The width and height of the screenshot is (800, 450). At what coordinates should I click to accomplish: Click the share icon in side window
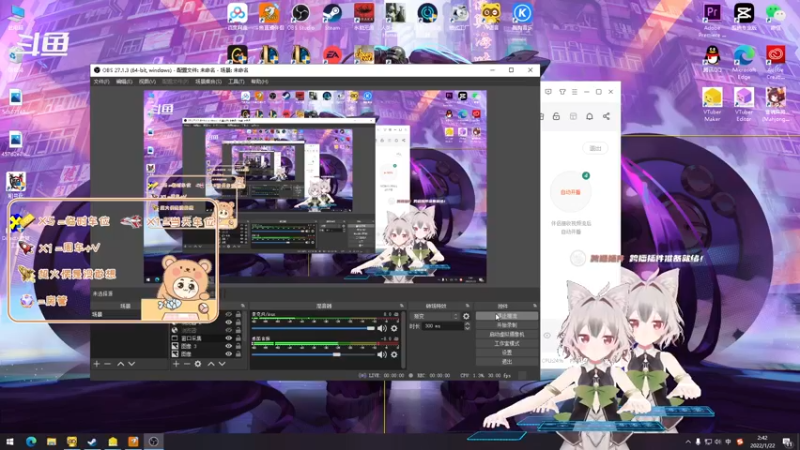606,116
